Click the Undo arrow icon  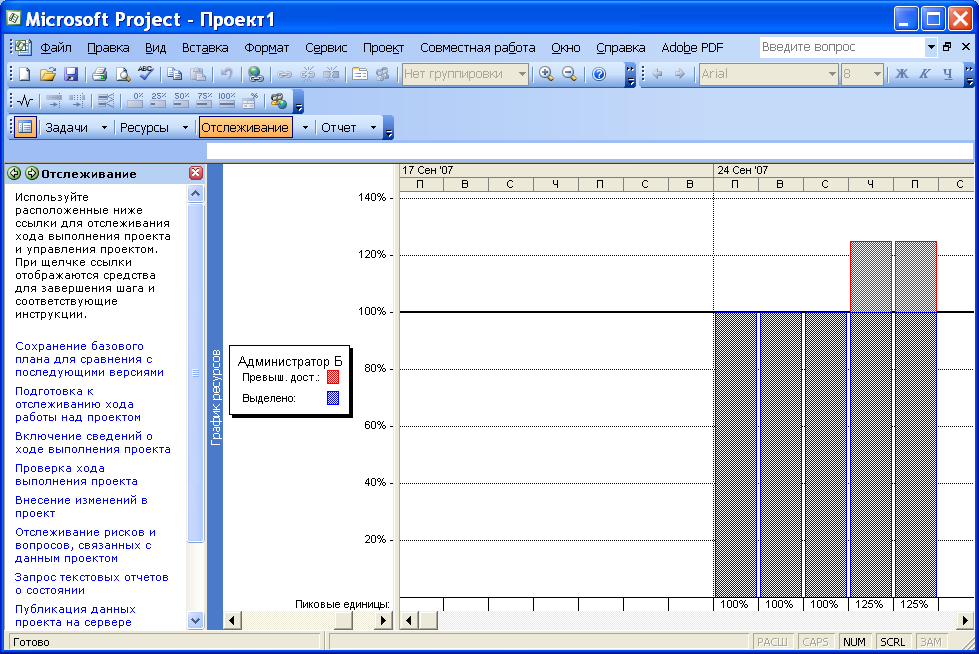coord(226,74)
